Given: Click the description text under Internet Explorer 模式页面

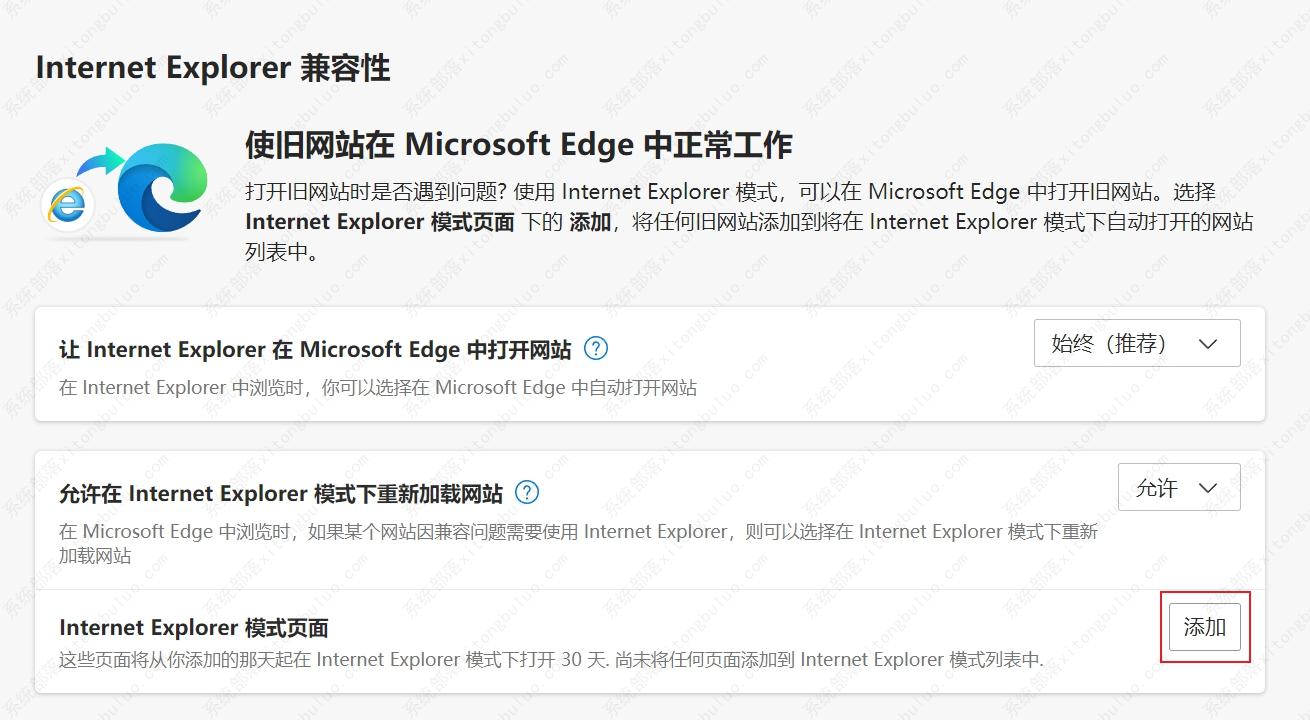Looking at the screenshot, I should pos(450,659).
